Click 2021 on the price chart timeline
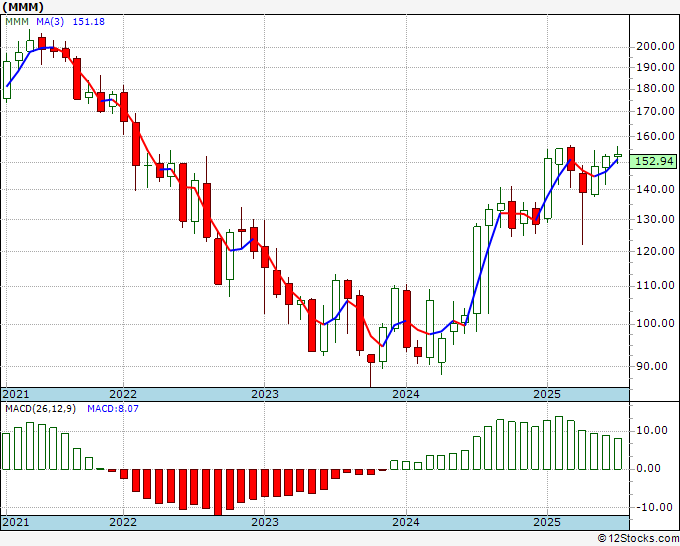Viewport: 680px width, 546px height. coord(16,394)
